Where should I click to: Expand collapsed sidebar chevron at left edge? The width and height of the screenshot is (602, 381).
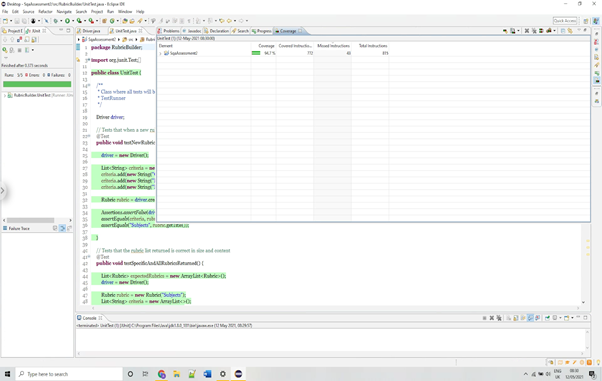pyautogui.click(x=2, y=190)
